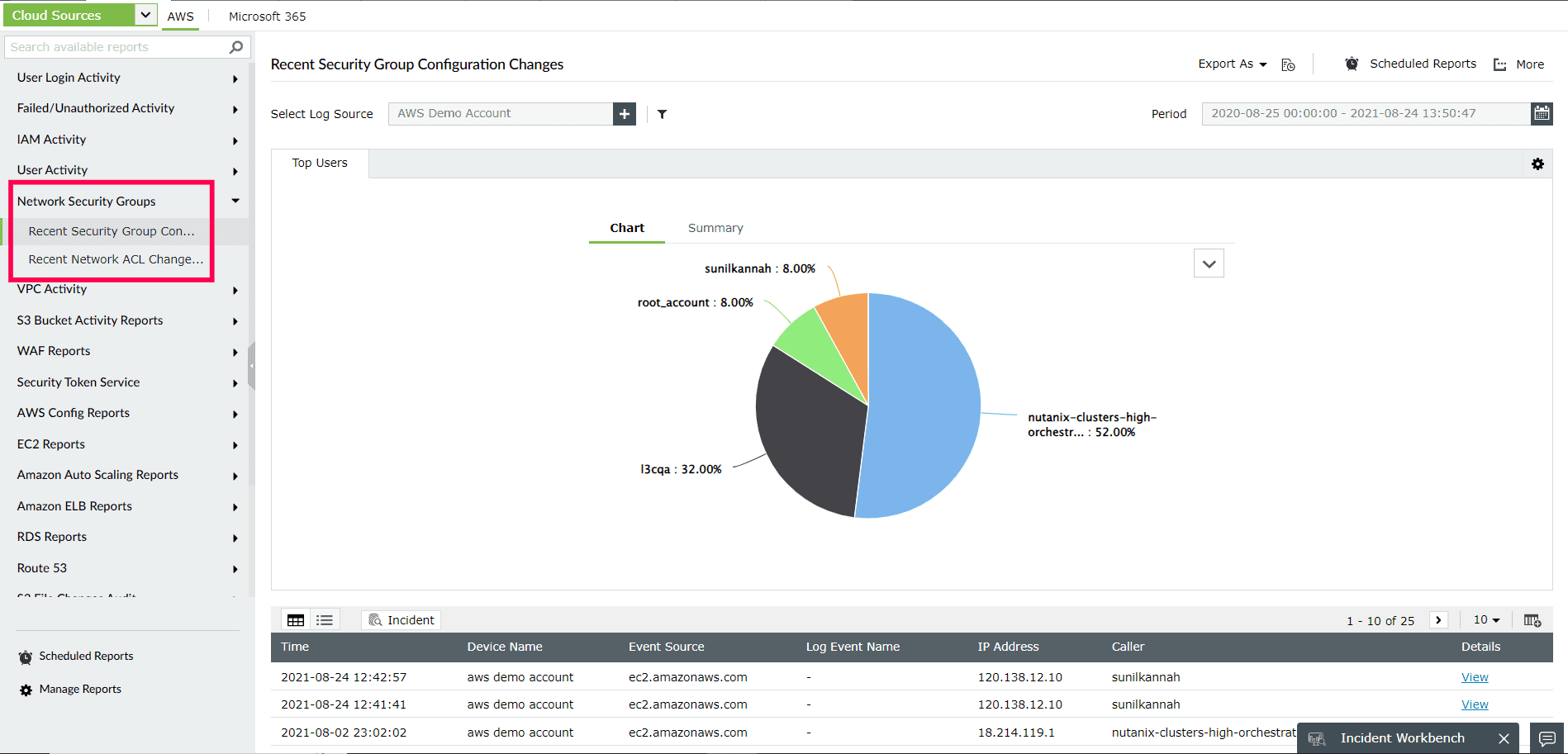Image resolution: width=1568 pixels, height=754 pixels.
Task: Open the Incident Workbench chat icon
Action: pyautogui.click(x=1547, y=737)
